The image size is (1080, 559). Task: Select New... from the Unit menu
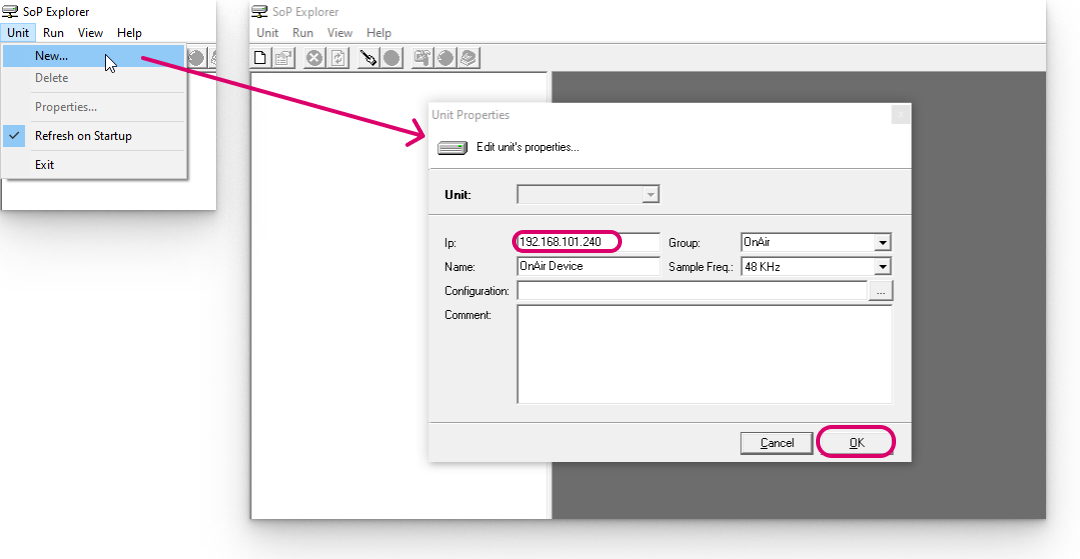pos(51,56)
